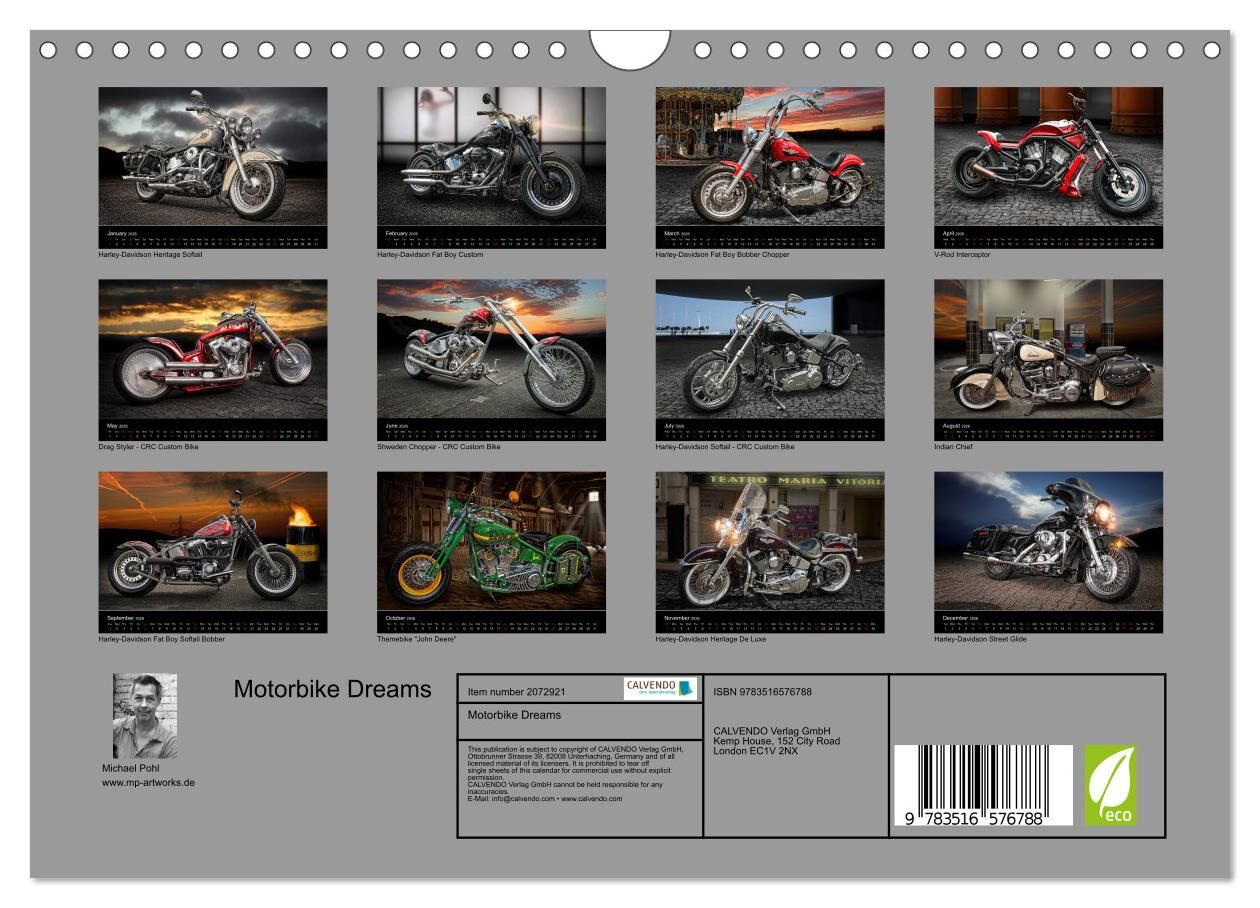Open the June Shweden Chopper image

point(491,349)
